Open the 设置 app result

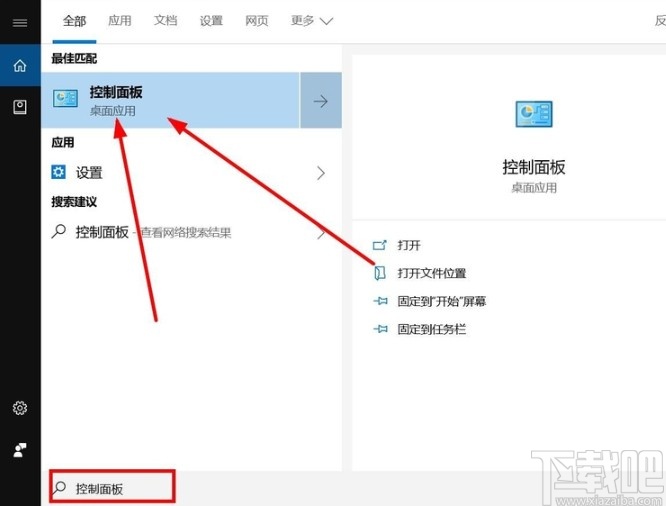[x=191, y=173]
